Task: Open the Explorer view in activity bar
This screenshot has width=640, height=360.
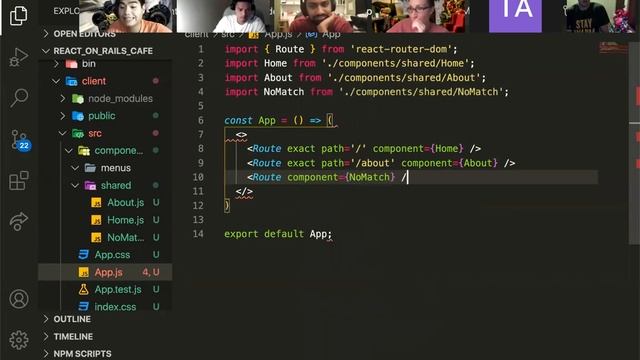Action: pyautogui.click(x=18, y=15)
